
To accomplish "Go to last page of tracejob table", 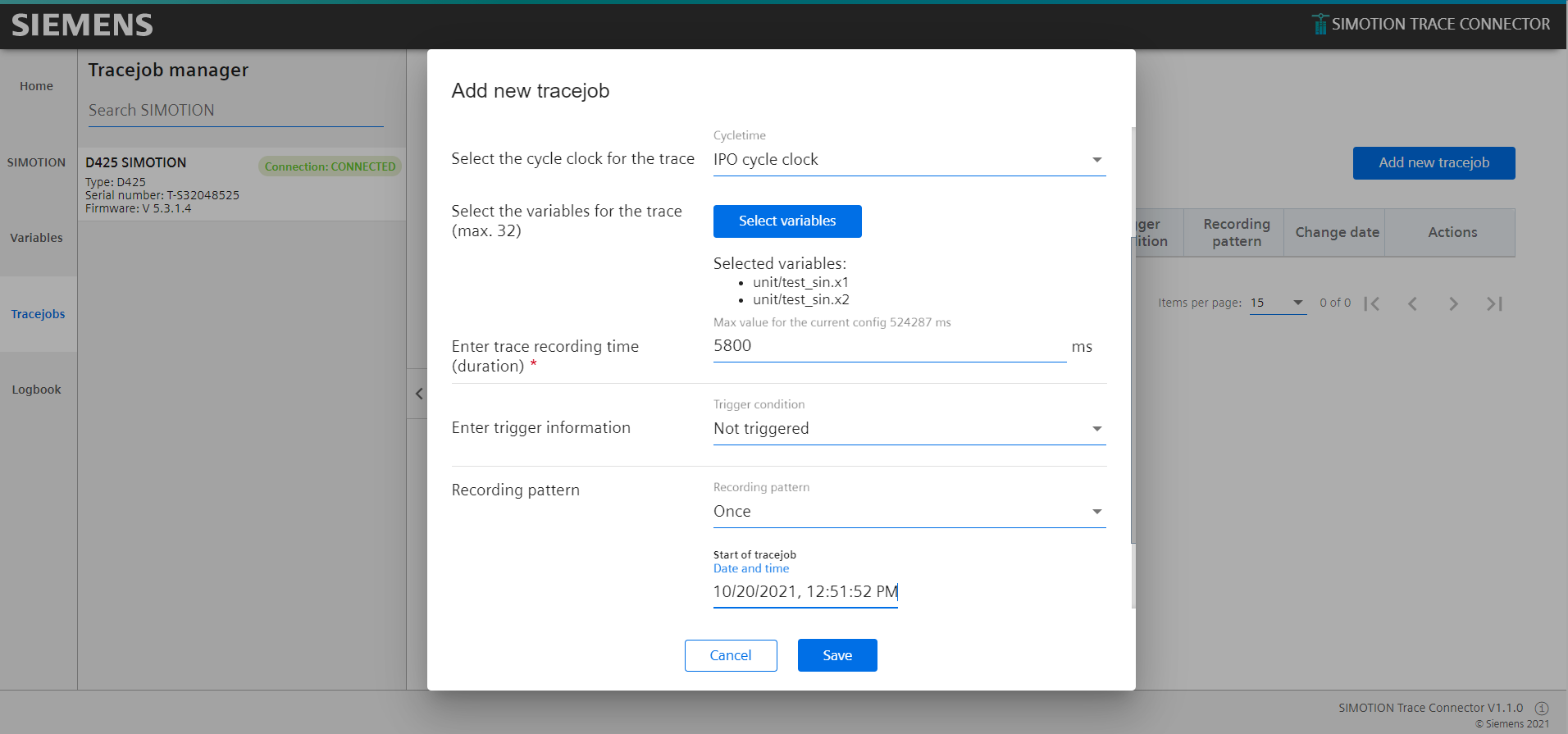I will (x=1494, y=303).
